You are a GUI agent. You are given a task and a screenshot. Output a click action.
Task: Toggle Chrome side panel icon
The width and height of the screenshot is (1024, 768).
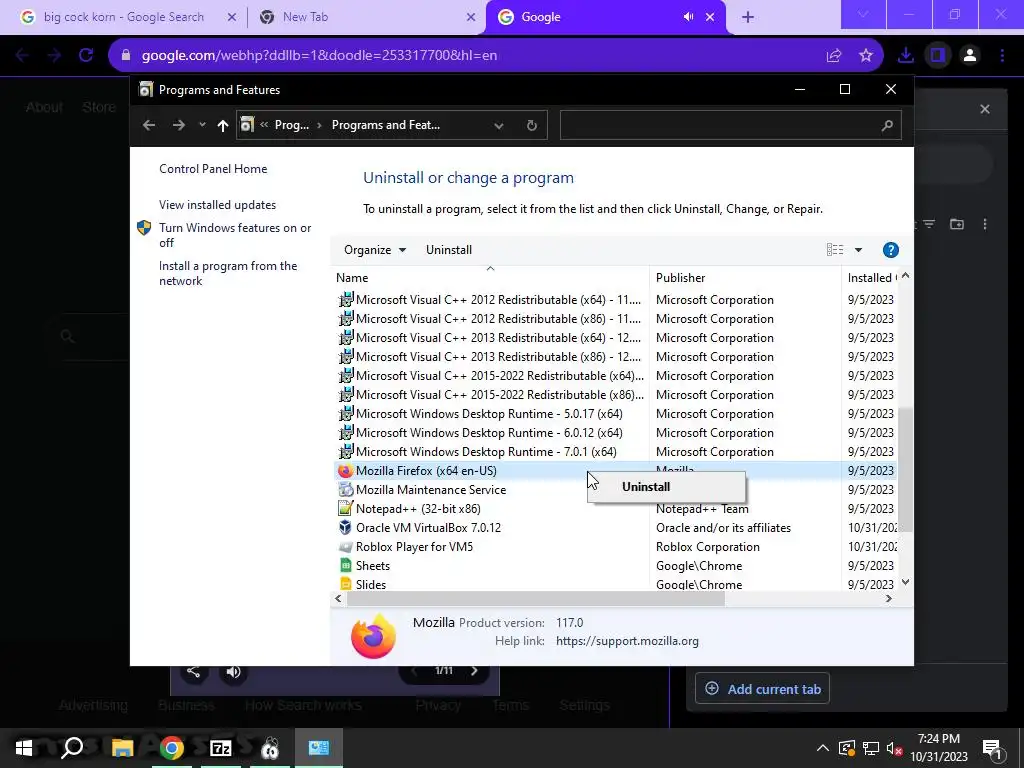pyautogui.click(x=938, y=56)
